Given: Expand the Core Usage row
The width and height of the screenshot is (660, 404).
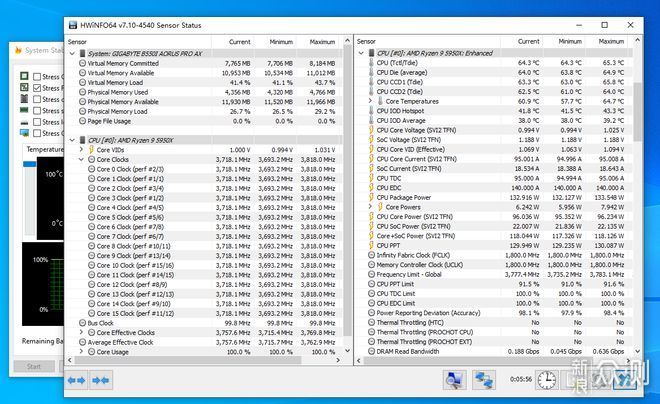Looking at the screenshot, I should pyautogui.click(x=81, y=351).
